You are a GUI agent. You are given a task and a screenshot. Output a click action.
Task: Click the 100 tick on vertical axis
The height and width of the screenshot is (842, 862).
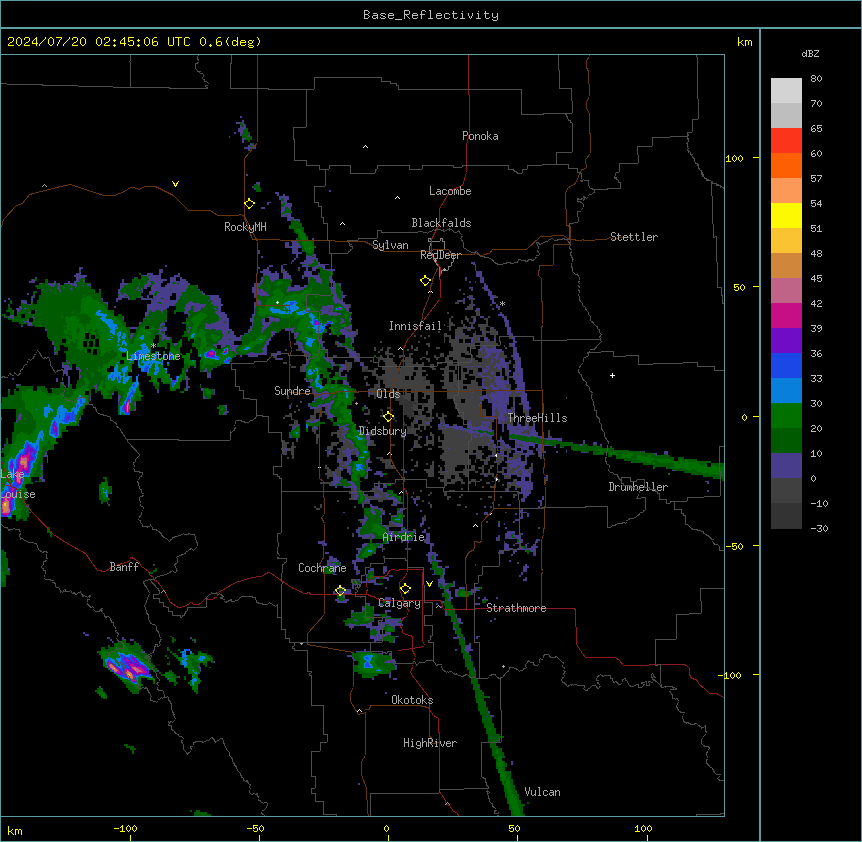pos(734,158)
